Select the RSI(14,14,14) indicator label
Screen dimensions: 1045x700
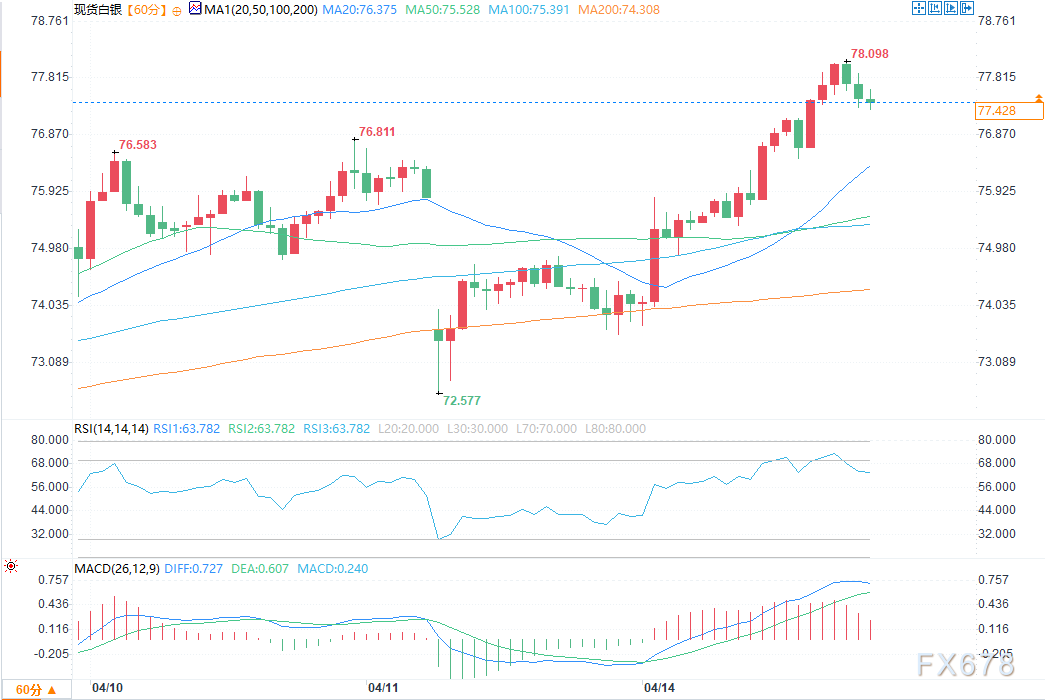(111, 429)
